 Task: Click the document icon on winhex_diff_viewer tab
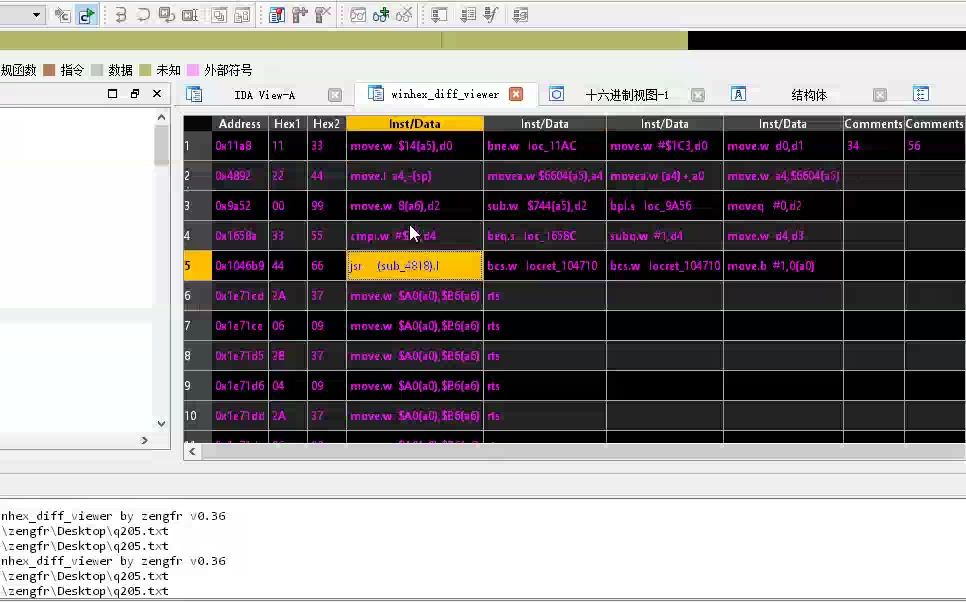coord(375,93)
